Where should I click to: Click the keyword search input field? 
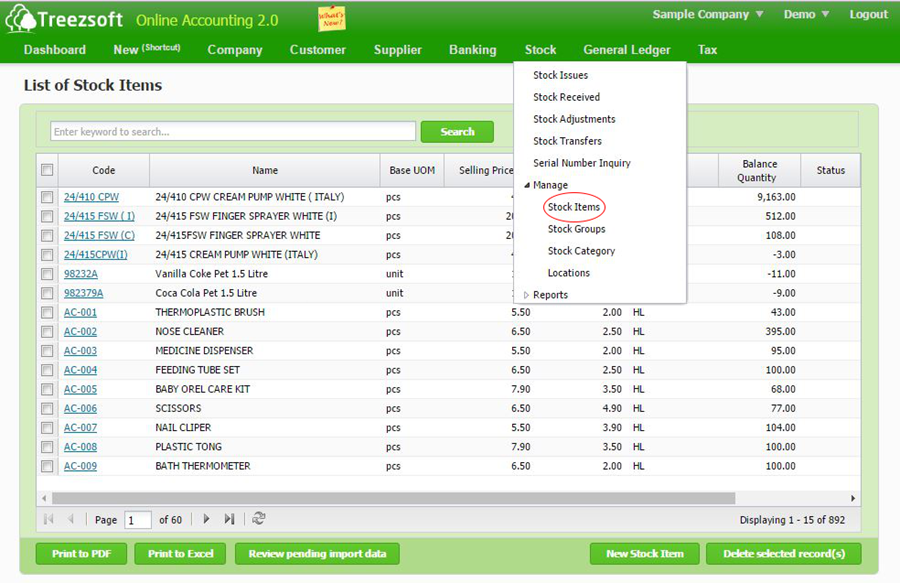[x=233, y=132]
